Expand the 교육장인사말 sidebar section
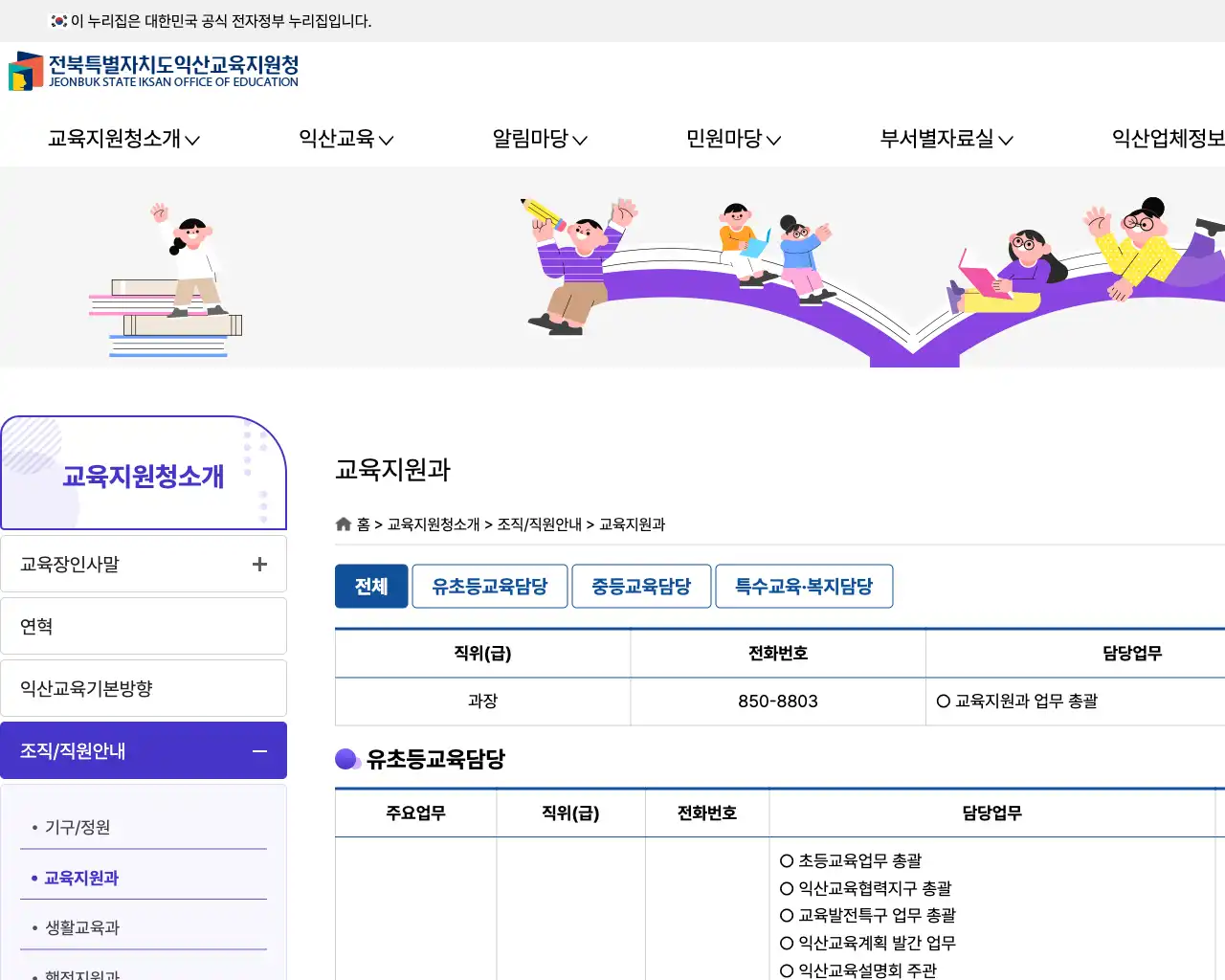 pos(258,564)
